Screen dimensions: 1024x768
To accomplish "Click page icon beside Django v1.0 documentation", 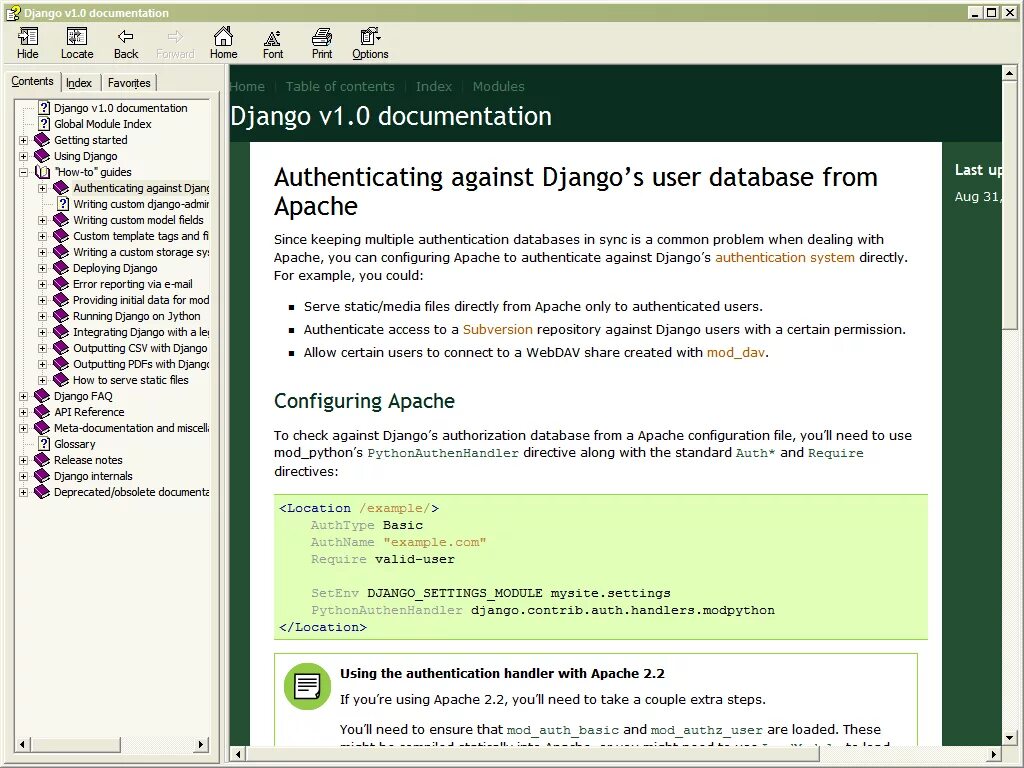I will pyautogui.click(x=44, y=108).
